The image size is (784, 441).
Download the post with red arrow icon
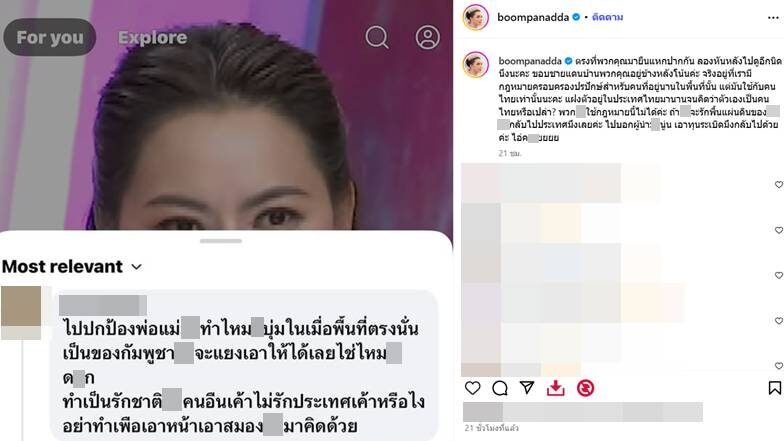556,388
